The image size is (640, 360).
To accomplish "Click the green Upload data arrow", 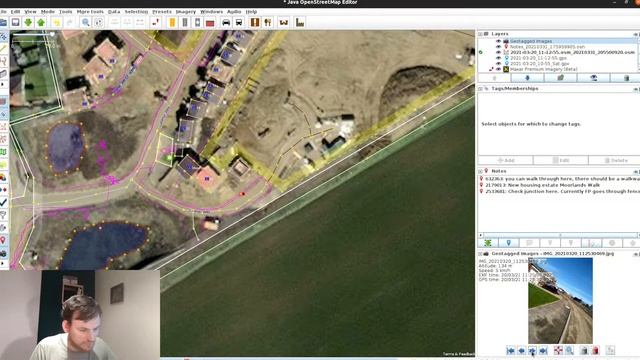I will 41,22.
